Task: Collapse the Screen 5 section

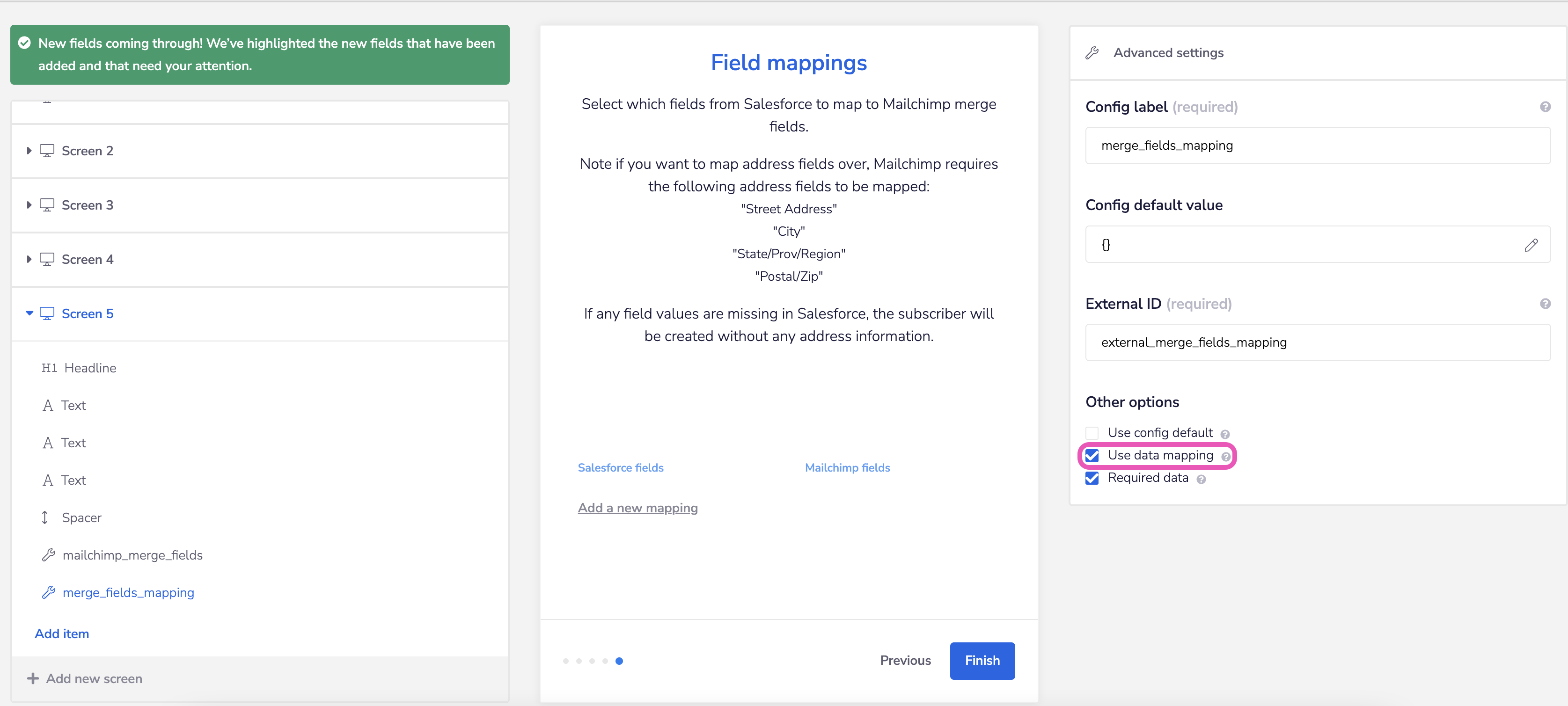Action: [29, 313]
